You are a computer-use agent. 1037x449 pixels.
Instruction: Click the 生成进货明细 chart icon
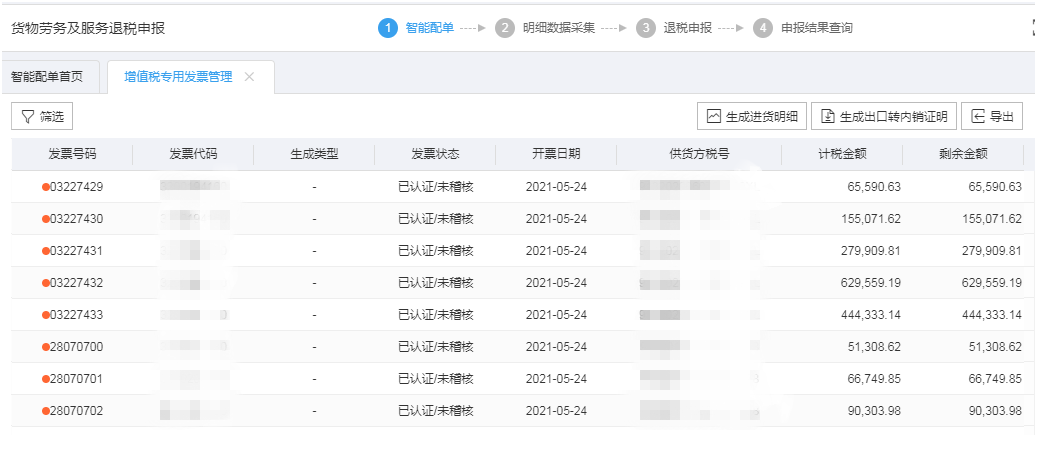[x=714, y=117]
